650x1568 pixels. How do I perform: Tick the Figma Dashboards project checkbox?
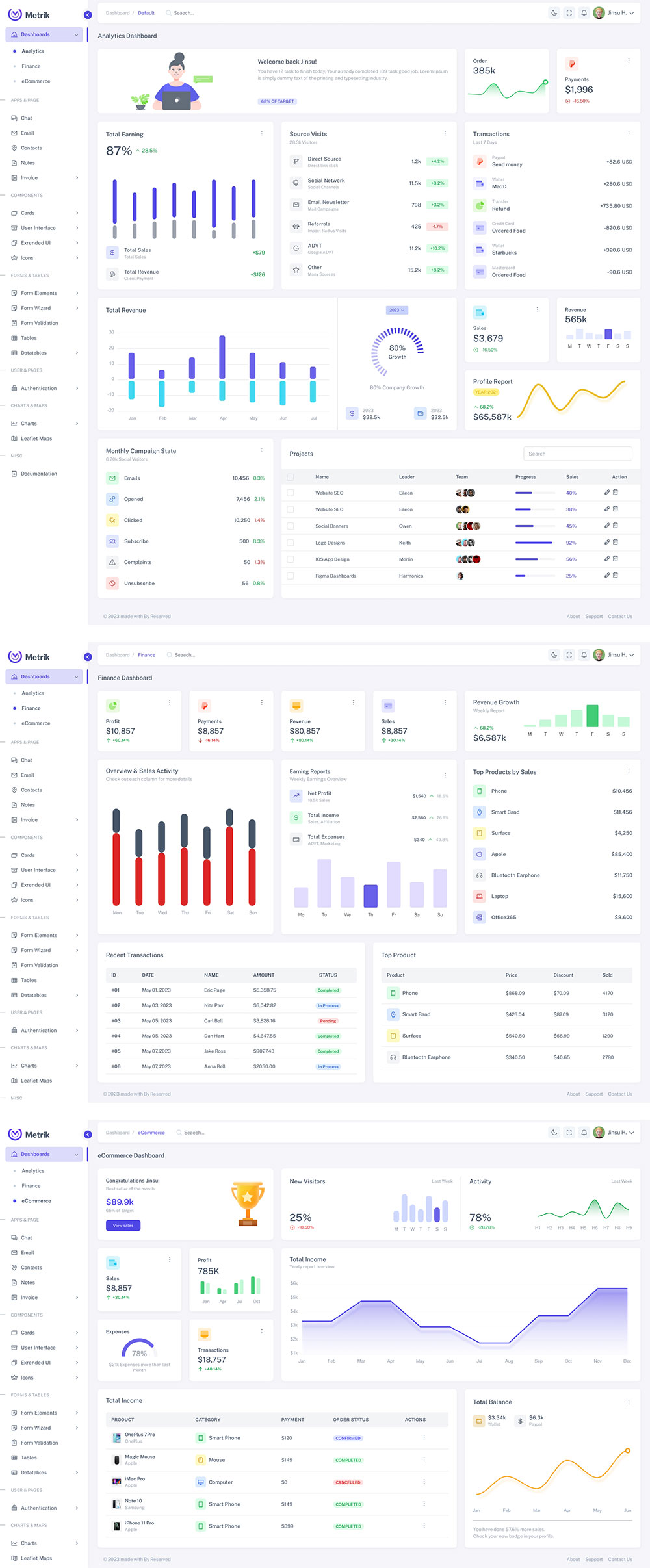(291, 576)
